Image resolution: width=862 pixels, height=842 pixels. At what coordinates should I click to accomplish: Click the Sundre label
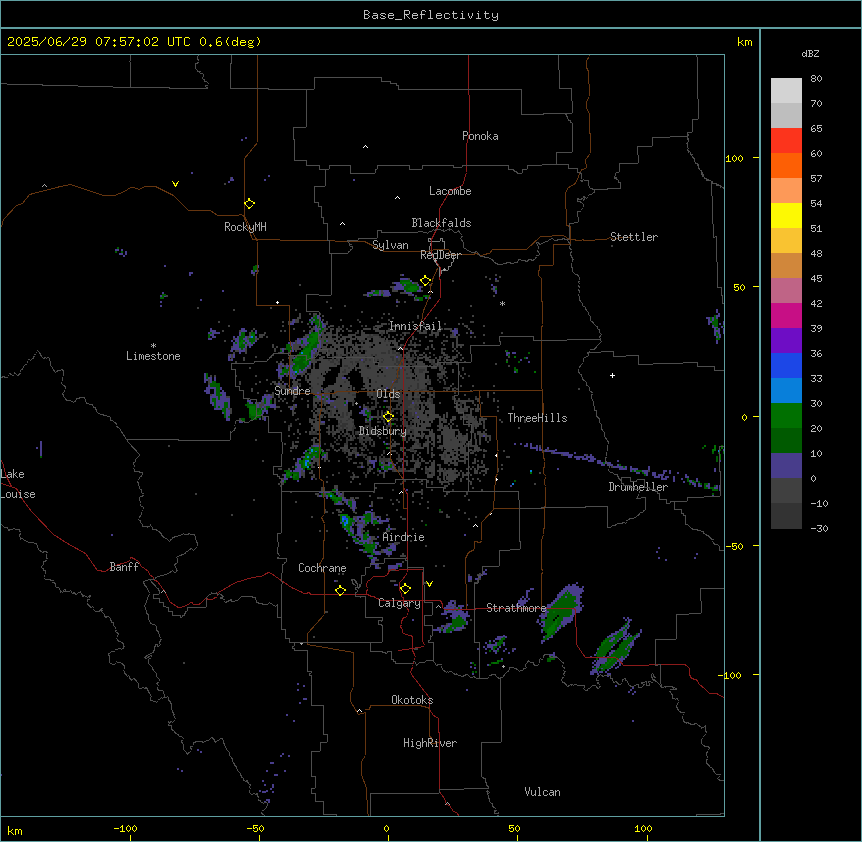(x=292, y=391)
